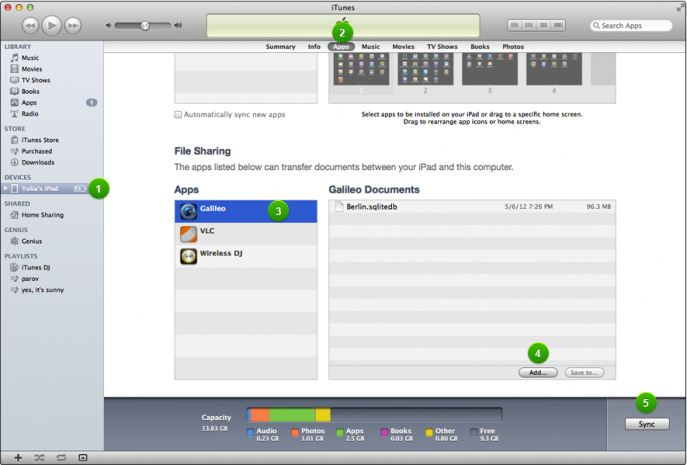Click the Books capacity legend swatch
687x465 pixels.
pyautogui.click(x=384, y=433)
